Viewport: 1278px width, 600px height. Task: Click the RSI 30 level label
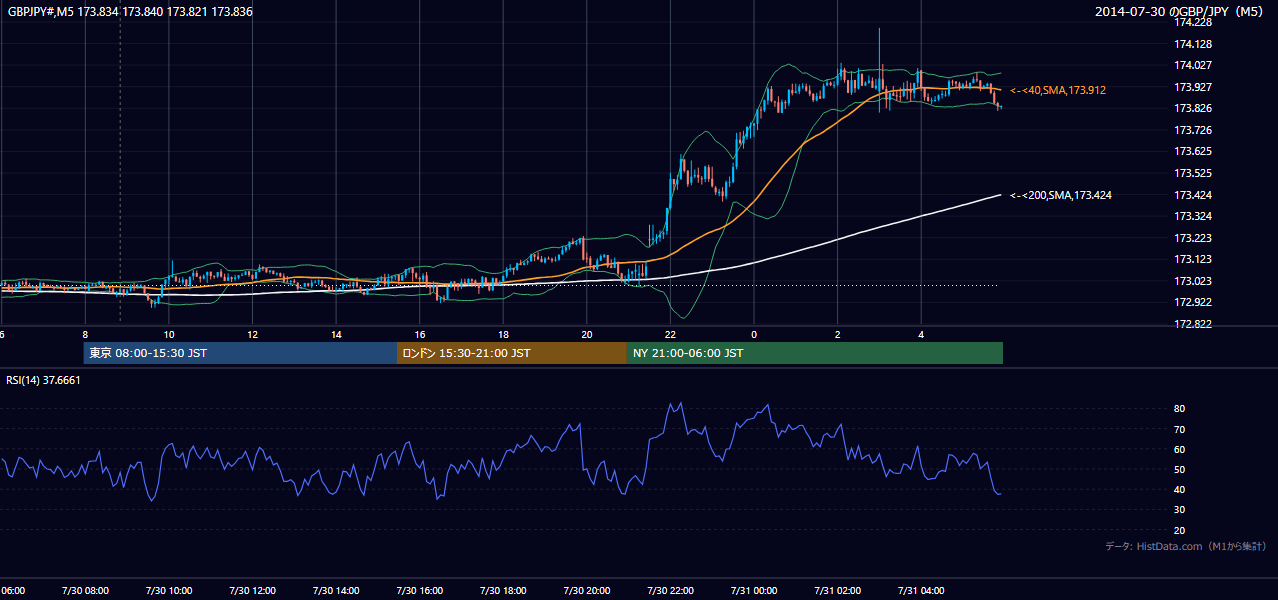point(1179,510)
